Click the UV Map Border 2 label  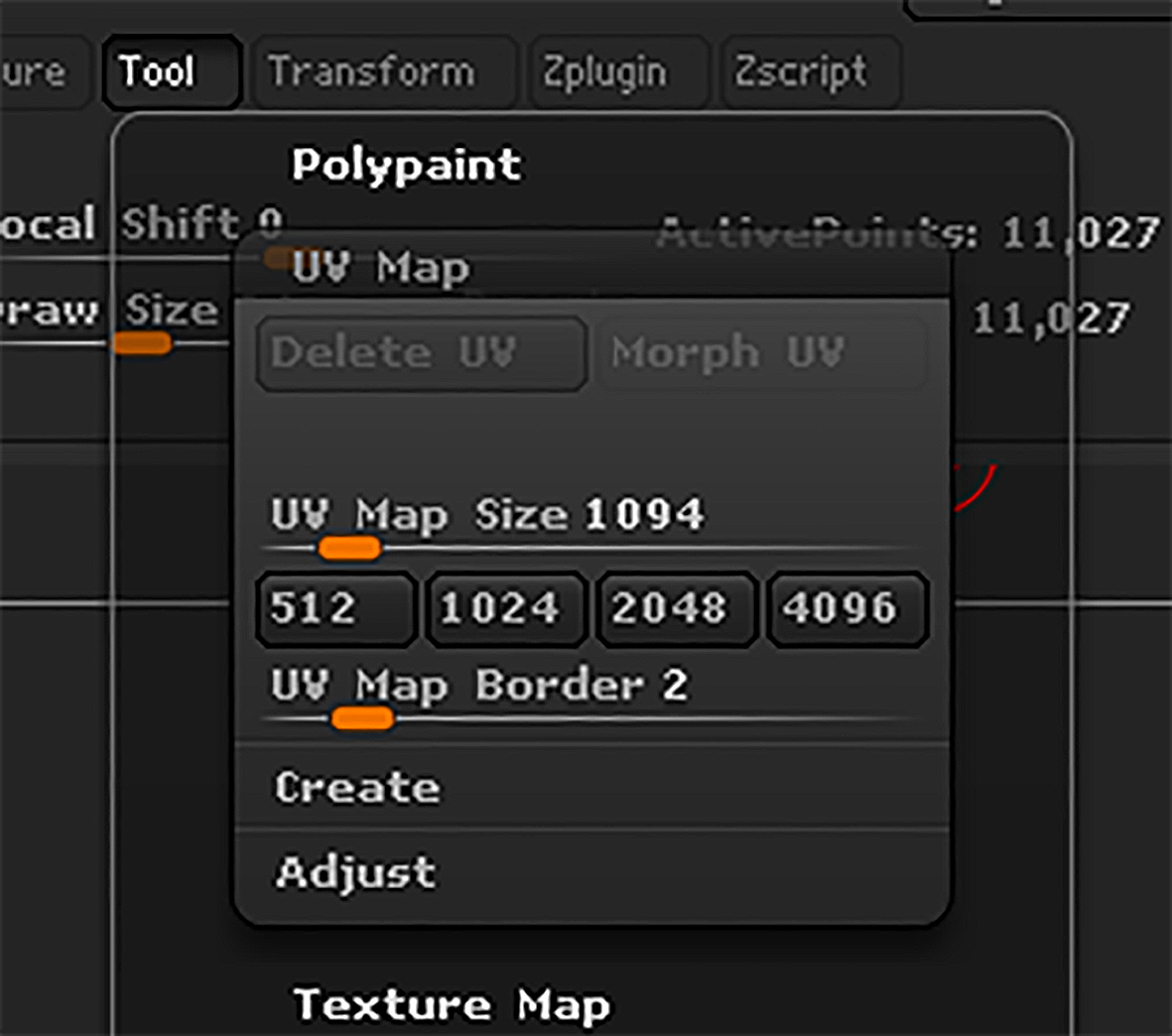(x=479, y=685)
